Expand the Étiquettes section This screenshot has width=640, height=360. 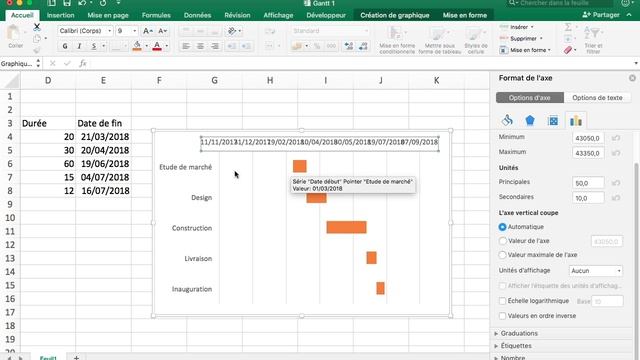[x=516, y=346]
